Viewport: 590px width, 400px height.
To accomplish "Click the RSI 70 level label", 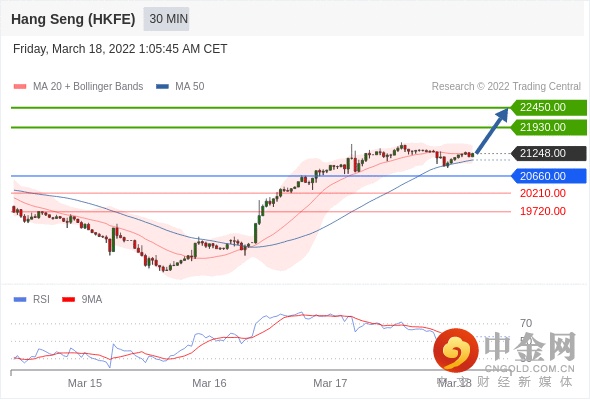I will pos(526,323).
